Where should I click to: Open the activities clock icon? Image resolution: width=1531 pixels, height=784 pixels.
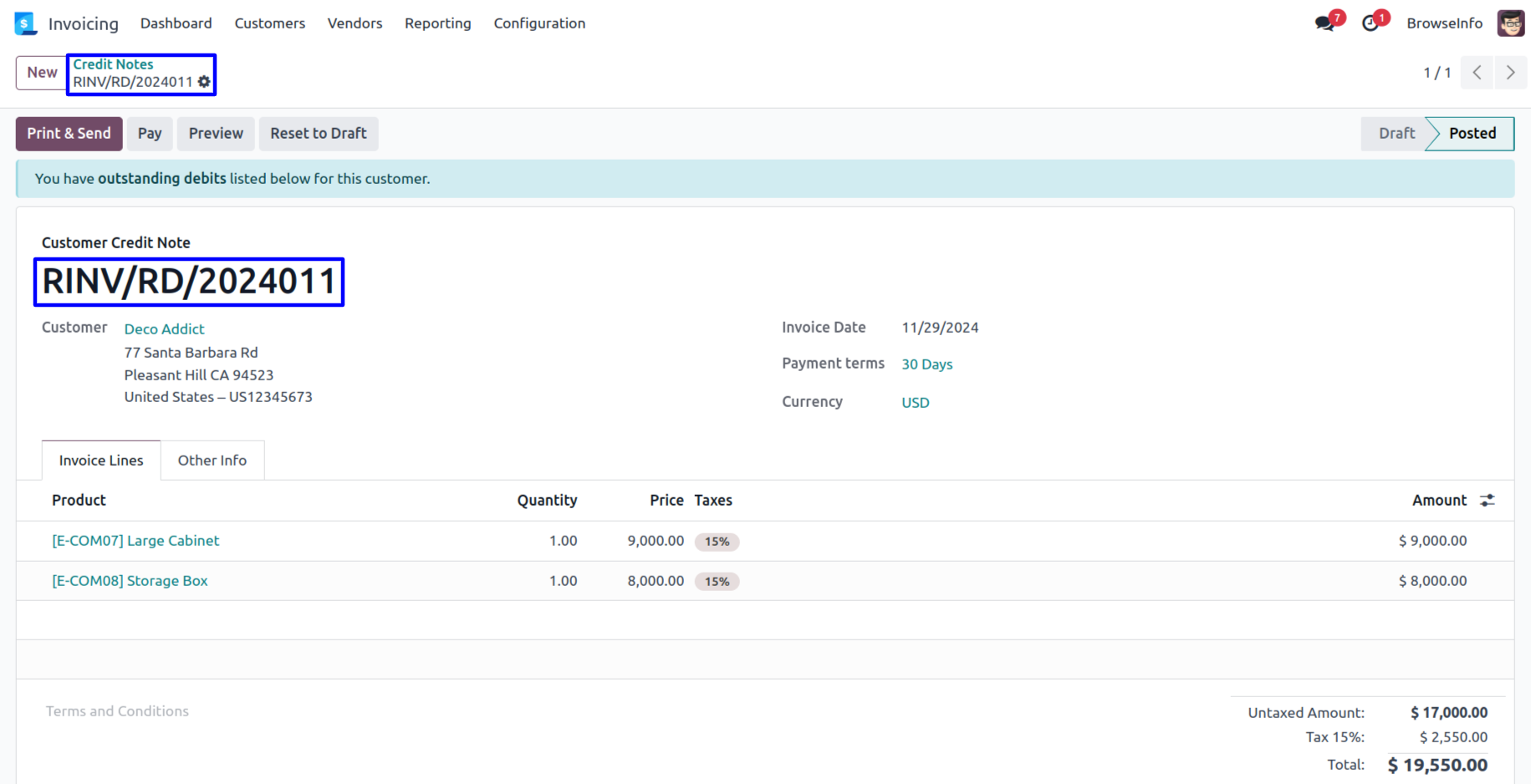tap(1370, 23)
